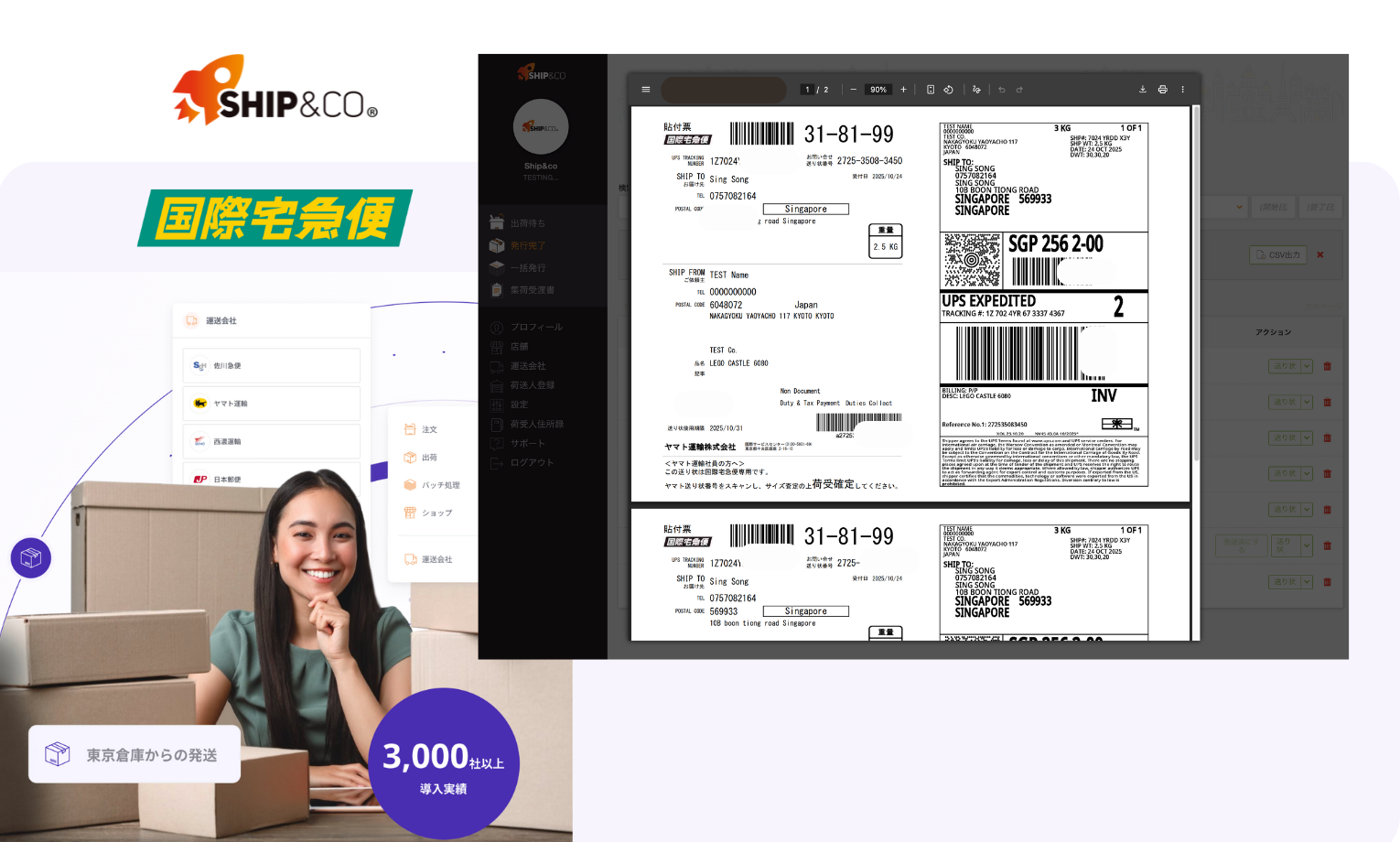
Task: Zoom in the PDF with plus icon
Action: 903,90
